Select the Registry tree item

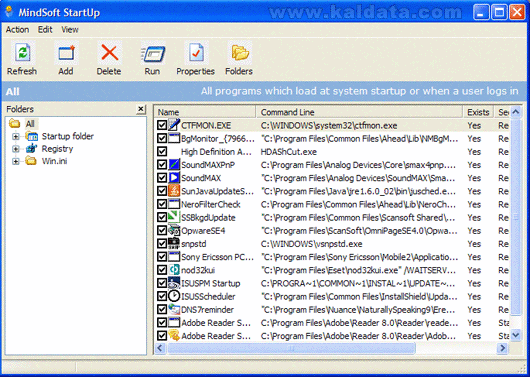click(57, 149)
